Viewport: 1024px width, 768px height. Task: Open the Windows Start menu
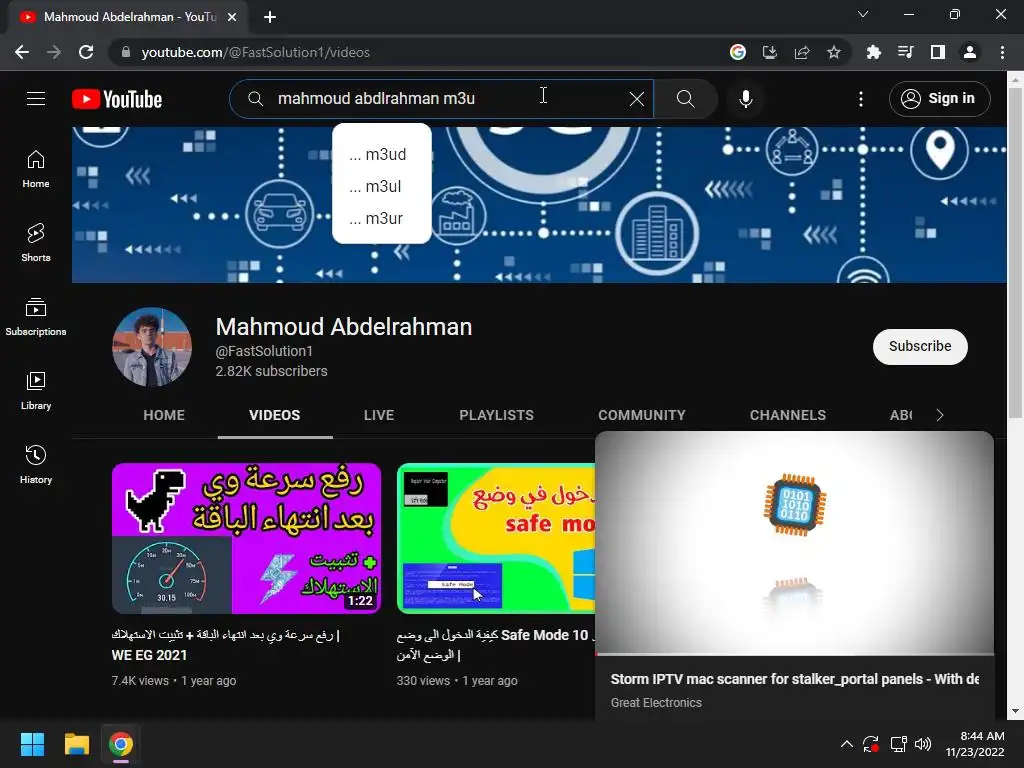[32, 744]
